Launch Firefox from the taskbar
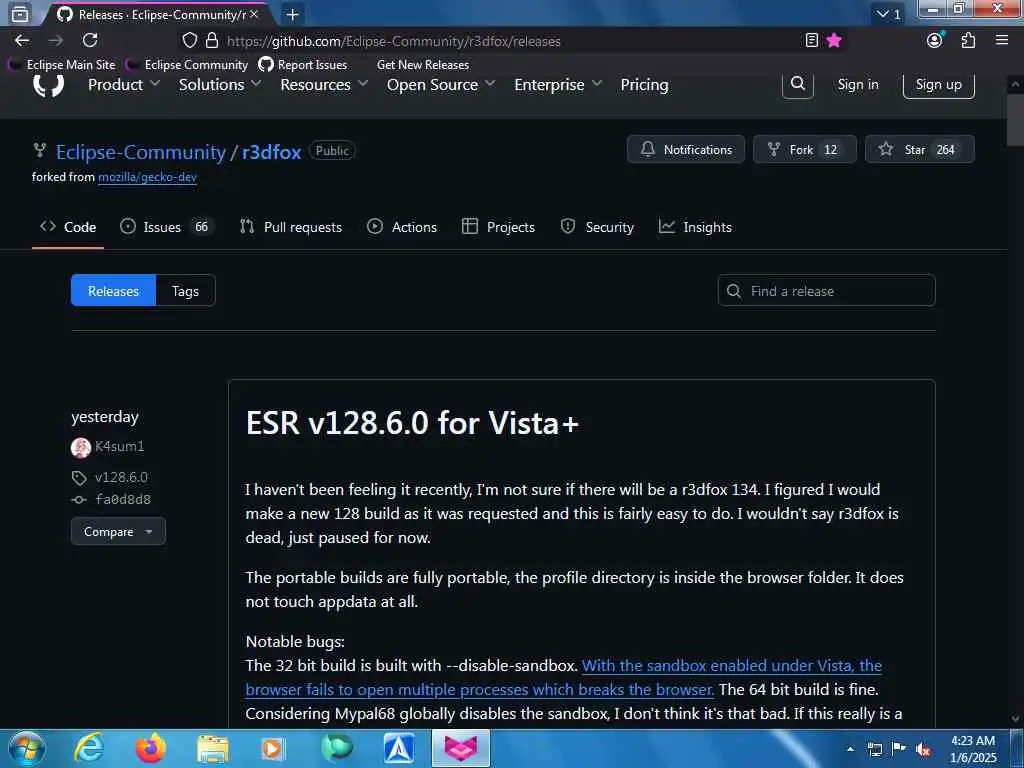This screenshot has height=768, width=1024. [150, 748]
